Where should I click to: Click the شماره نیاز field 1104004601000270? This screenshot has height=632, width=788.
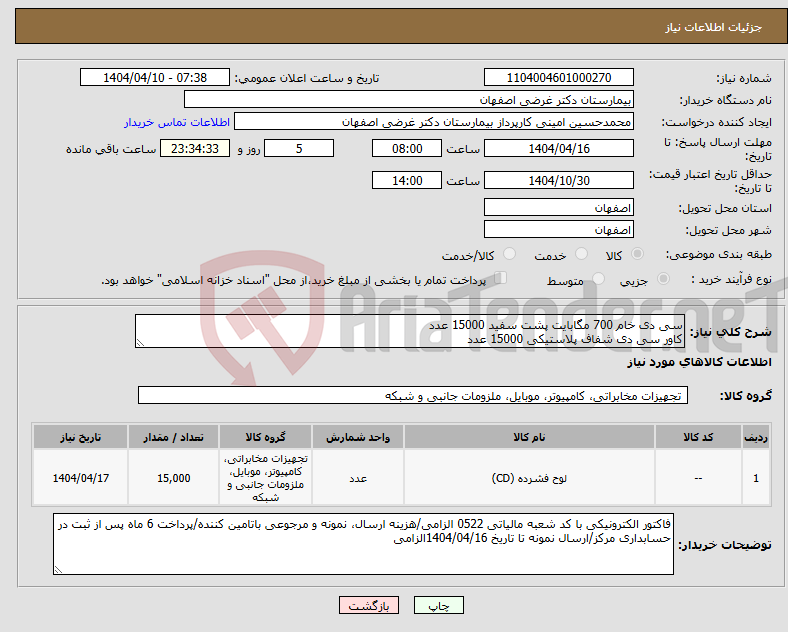click(558, 77)
